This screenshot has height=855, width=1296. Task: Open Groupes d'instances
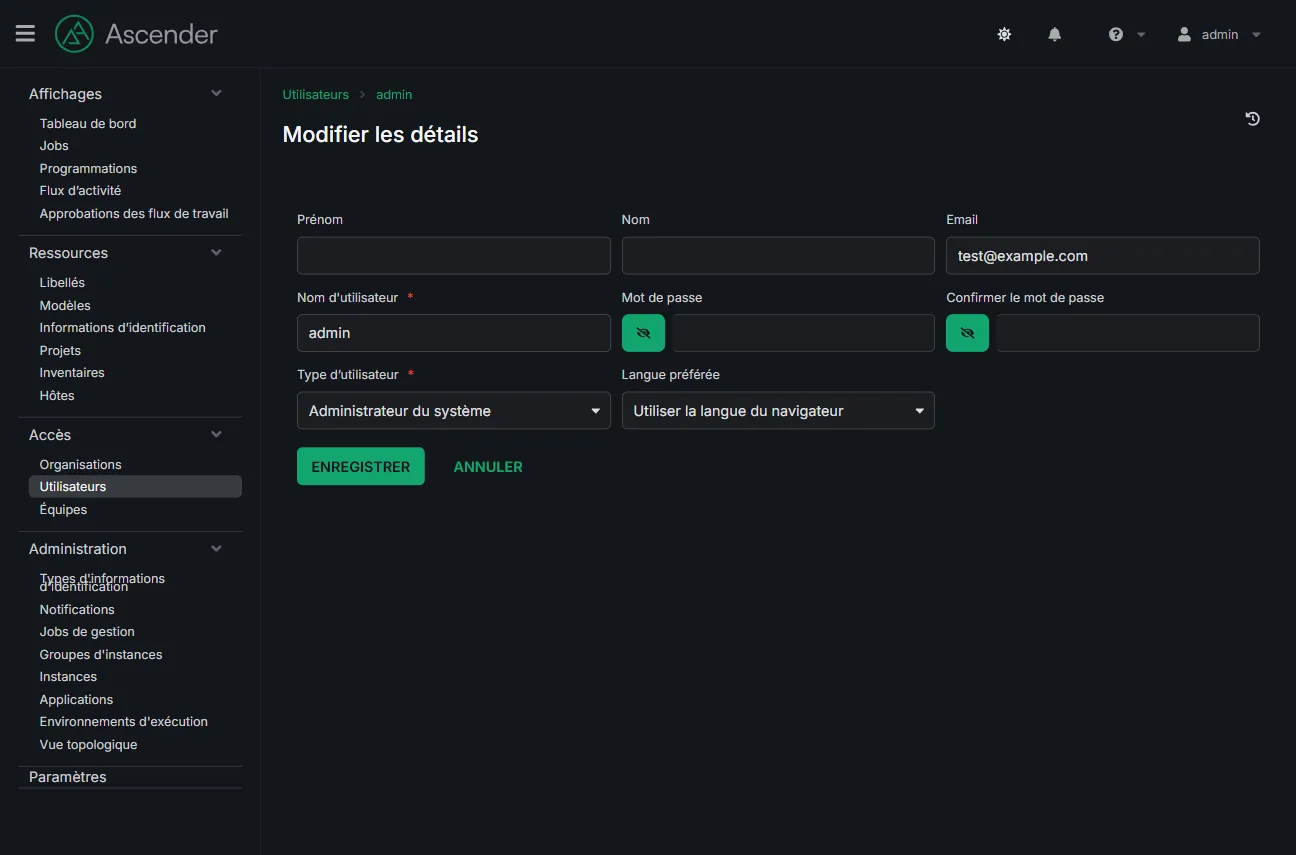coord(101,654)
